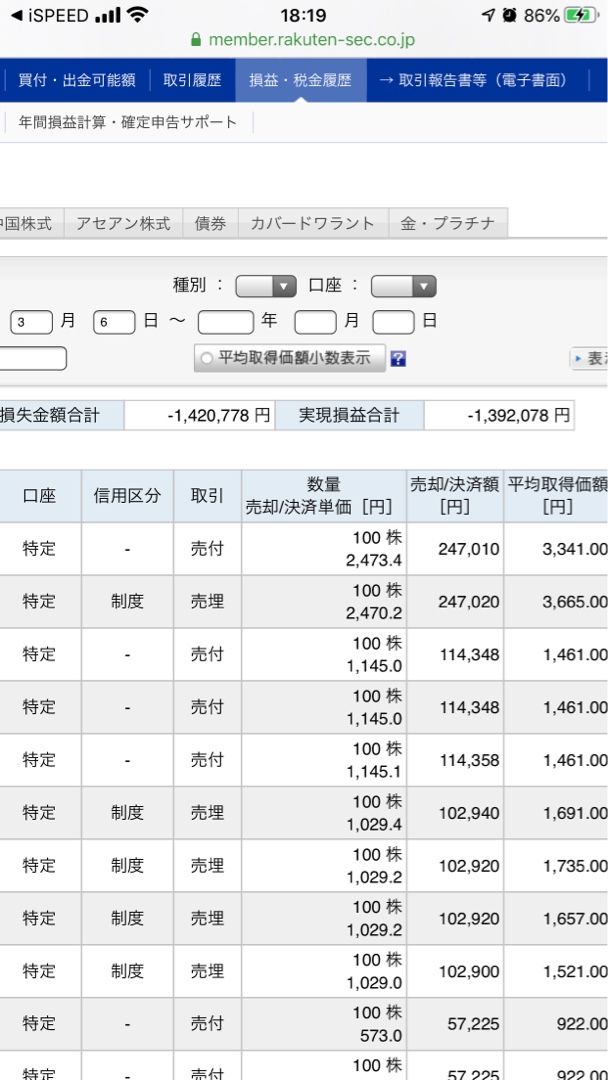This screenshot has height=1080, width=608.
Task: Select the 損益・税金履歴 menu tab
Action: click(x=300, y=80)
